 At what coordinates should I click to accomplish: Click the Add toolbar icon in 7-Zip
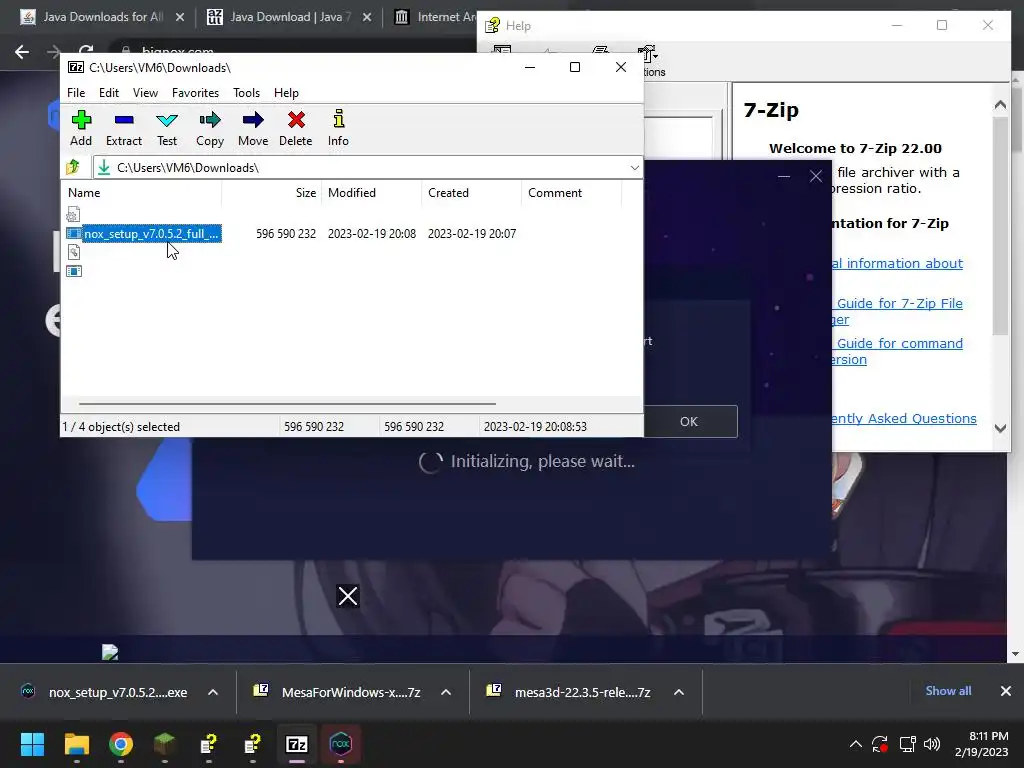(81, 128)
